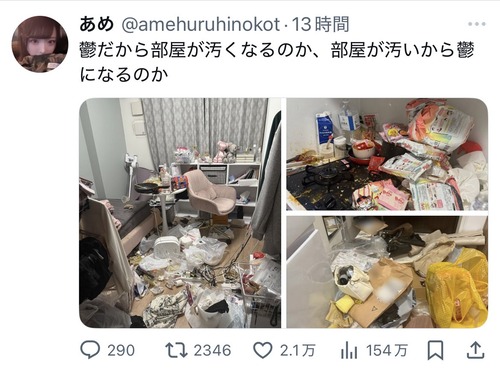500x374 pixels.
Task: Toggle the heart like icon
Action: click(263, 350)
